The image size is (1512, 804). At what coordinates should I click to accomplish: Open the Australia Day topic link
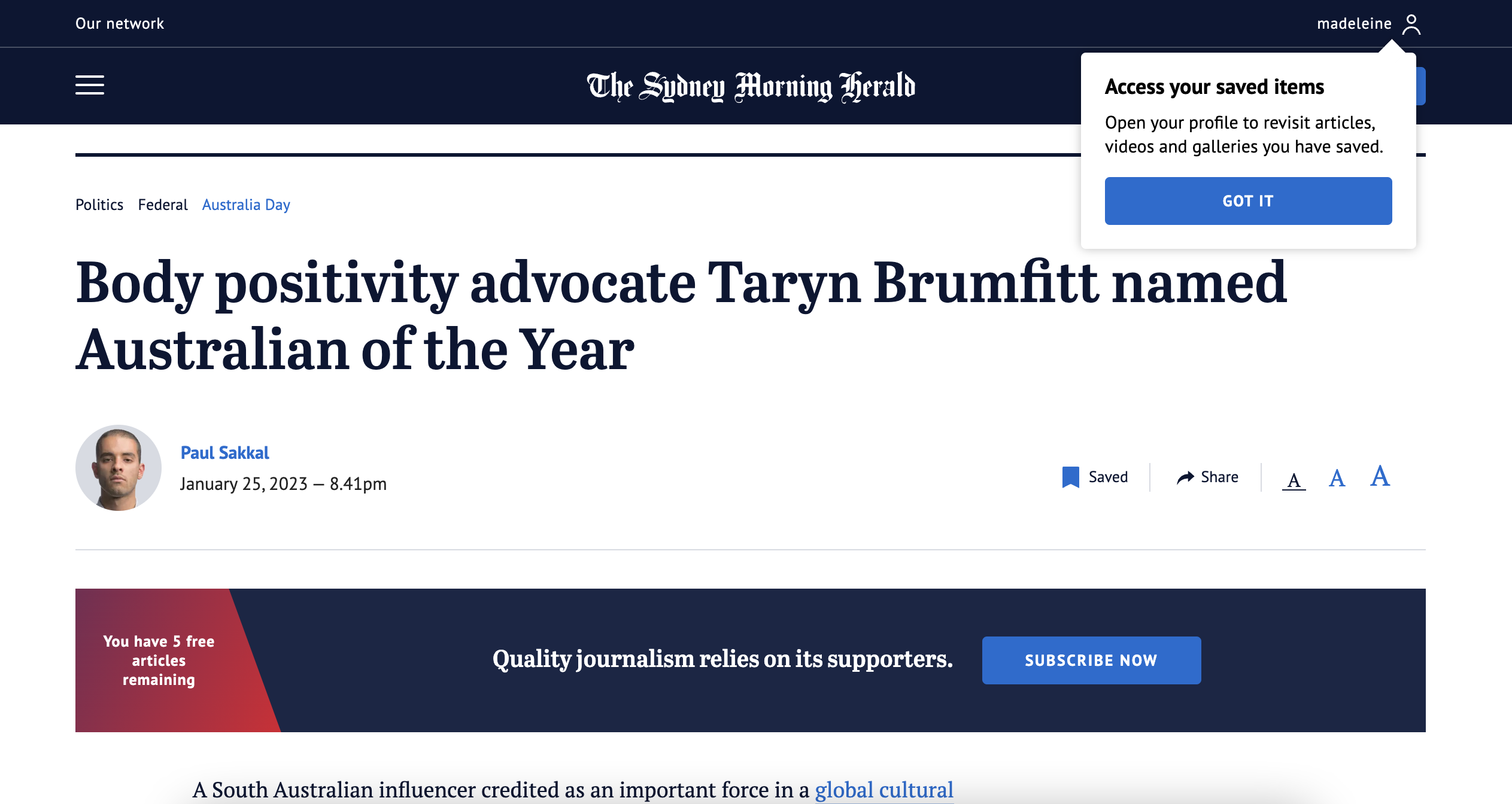[x=245, y=205]
